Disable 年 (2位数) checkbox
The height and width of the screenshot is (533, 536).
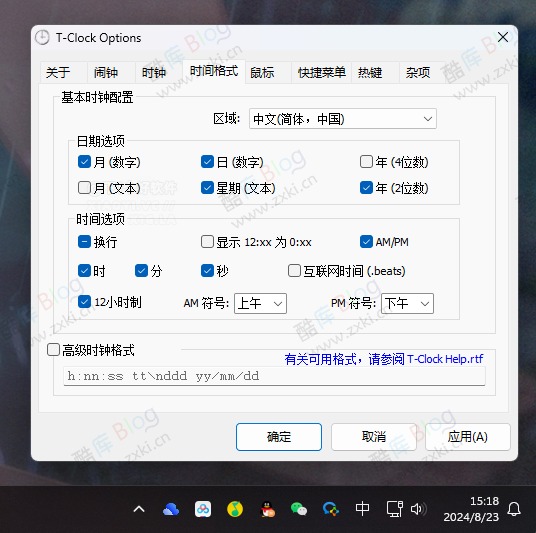point(366,187)
